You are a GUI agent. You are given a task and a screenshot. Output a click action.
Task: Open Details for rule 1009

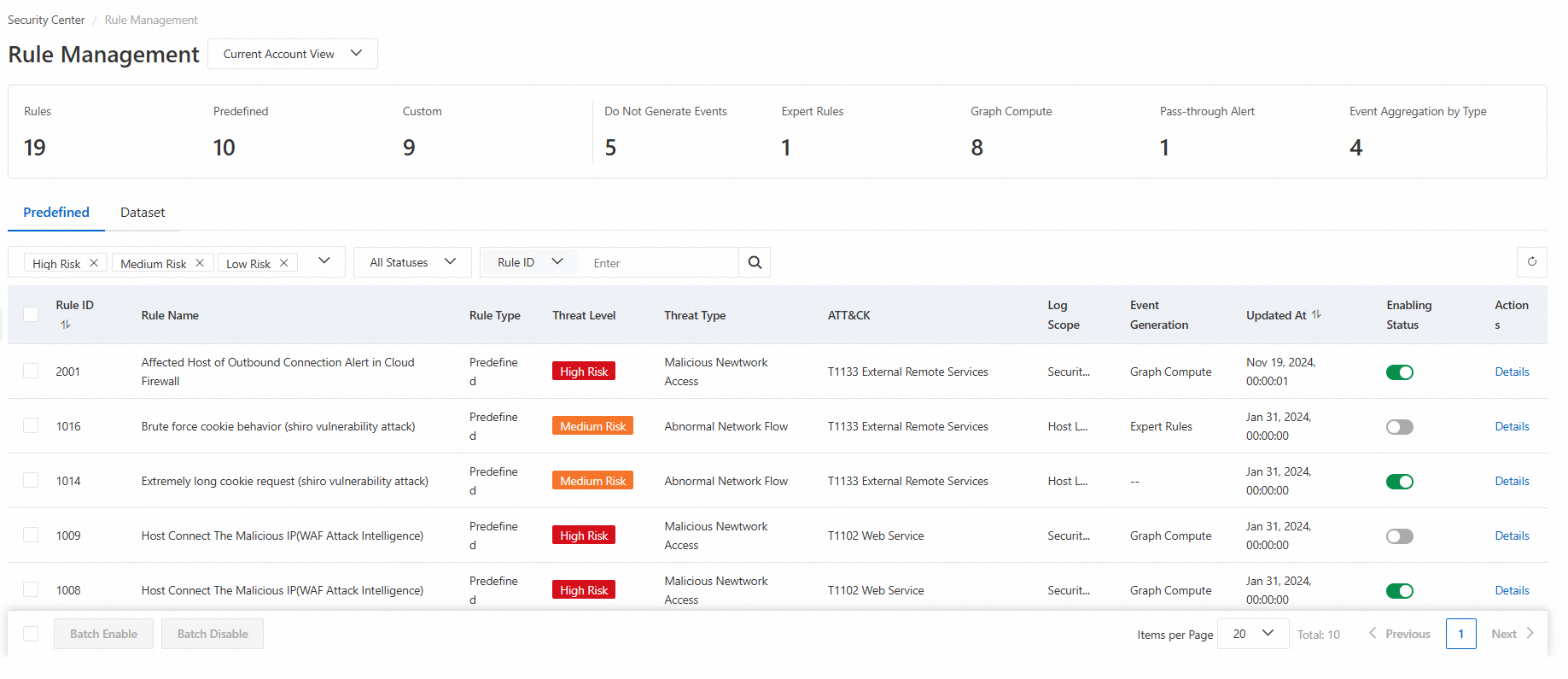(1512, 536)
